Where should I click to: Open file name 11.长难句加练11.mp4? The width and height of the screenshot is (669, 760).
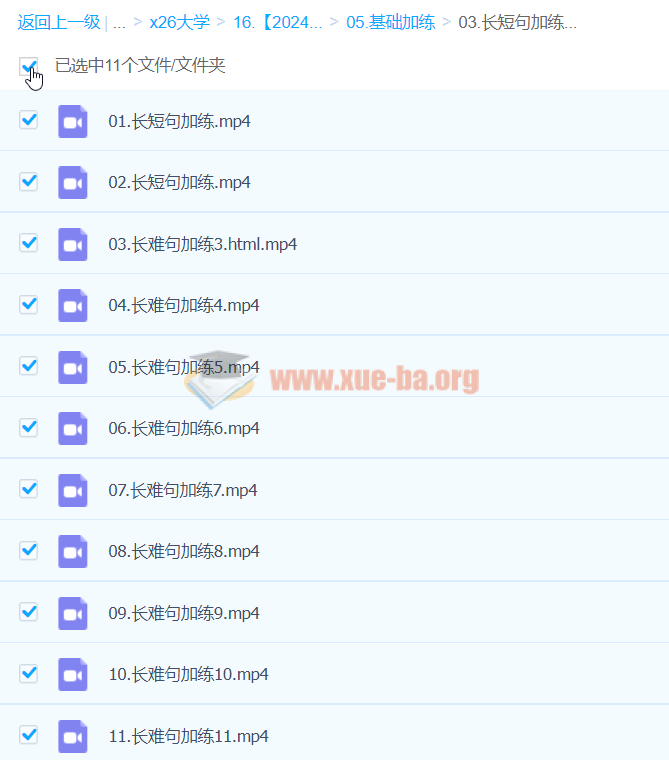[x=188, y=736]
